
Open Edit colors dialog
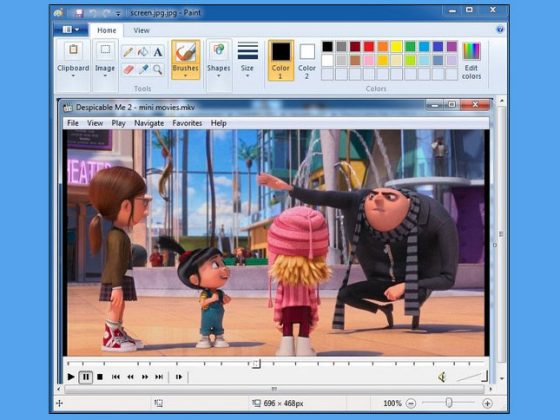(x=471, y=60)
